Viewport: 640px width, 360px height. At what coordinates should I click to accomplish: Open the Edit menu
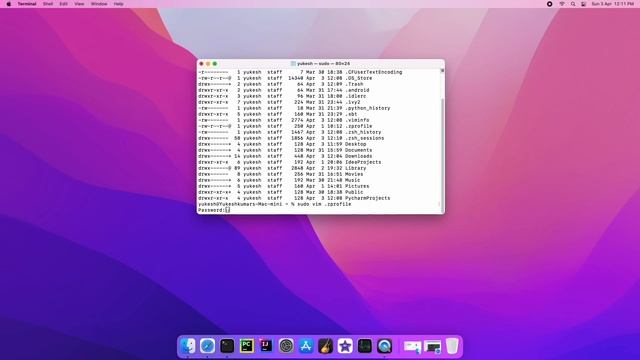64,4
